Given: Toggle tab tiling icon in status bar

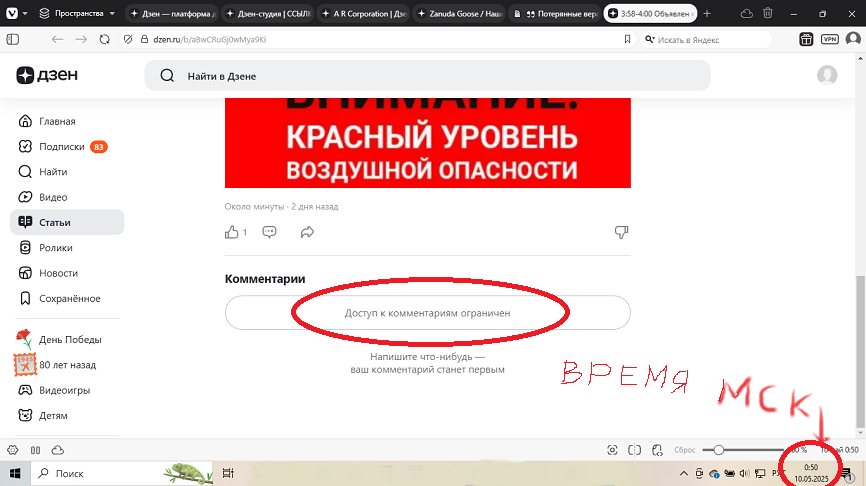Looking at the screenshot, I should [x=35, y=450].
